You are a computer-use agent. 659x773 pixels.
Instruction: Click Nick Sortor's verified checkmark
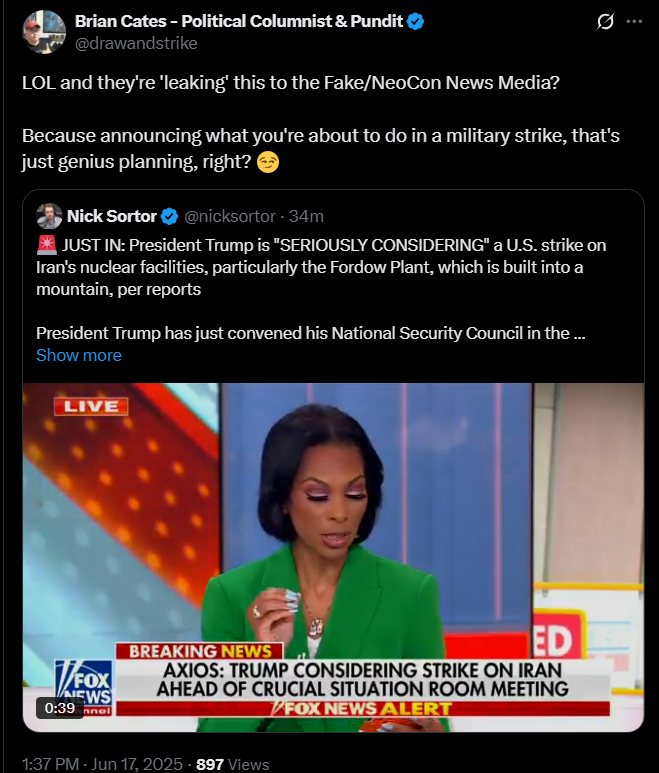pyautogui.click(x=170, y=216)
